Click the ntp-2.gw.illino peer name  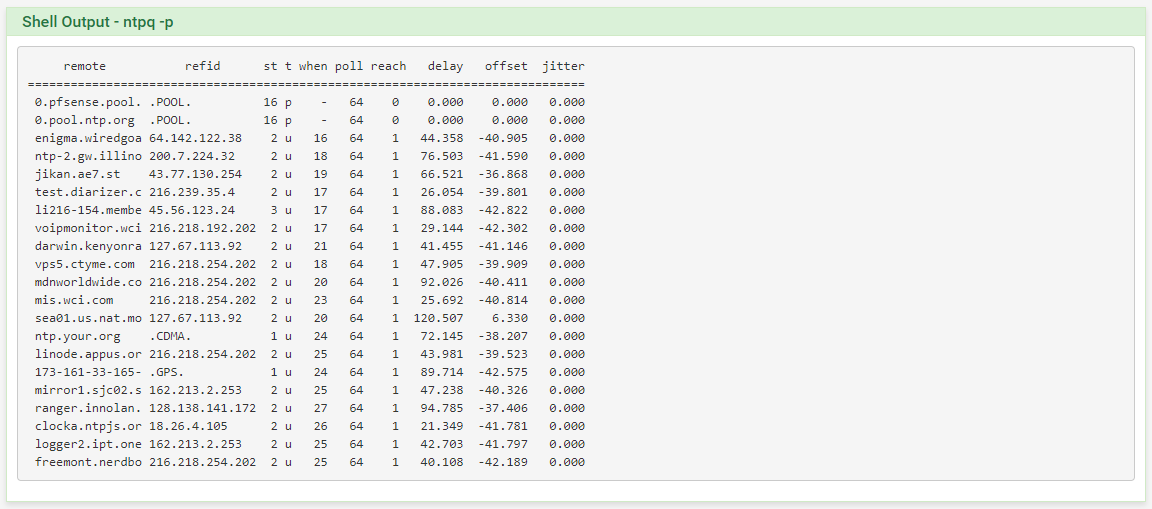point(88,156)
